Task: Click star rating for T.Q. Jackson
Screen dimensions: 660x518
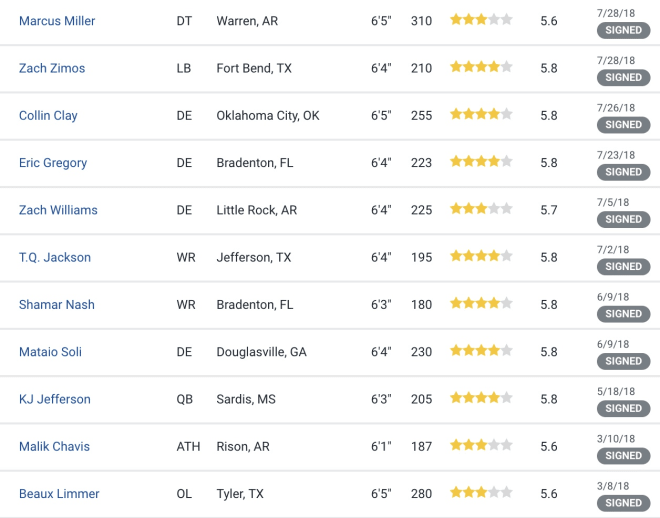Action: pyautogui.click(x=481, y=255)
